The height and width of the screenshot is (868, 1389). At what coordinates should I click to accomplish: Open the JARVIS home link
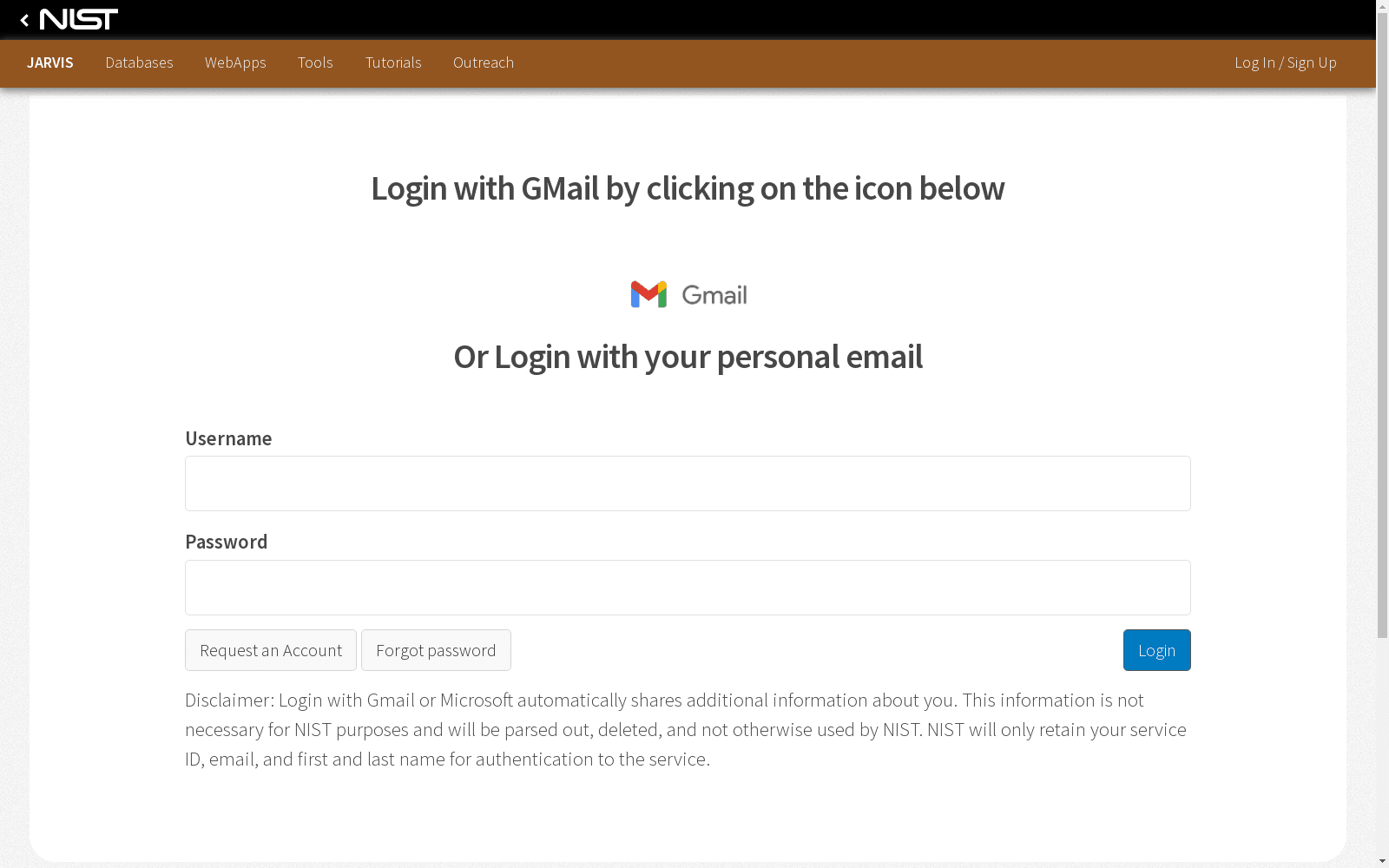[50, 62]
